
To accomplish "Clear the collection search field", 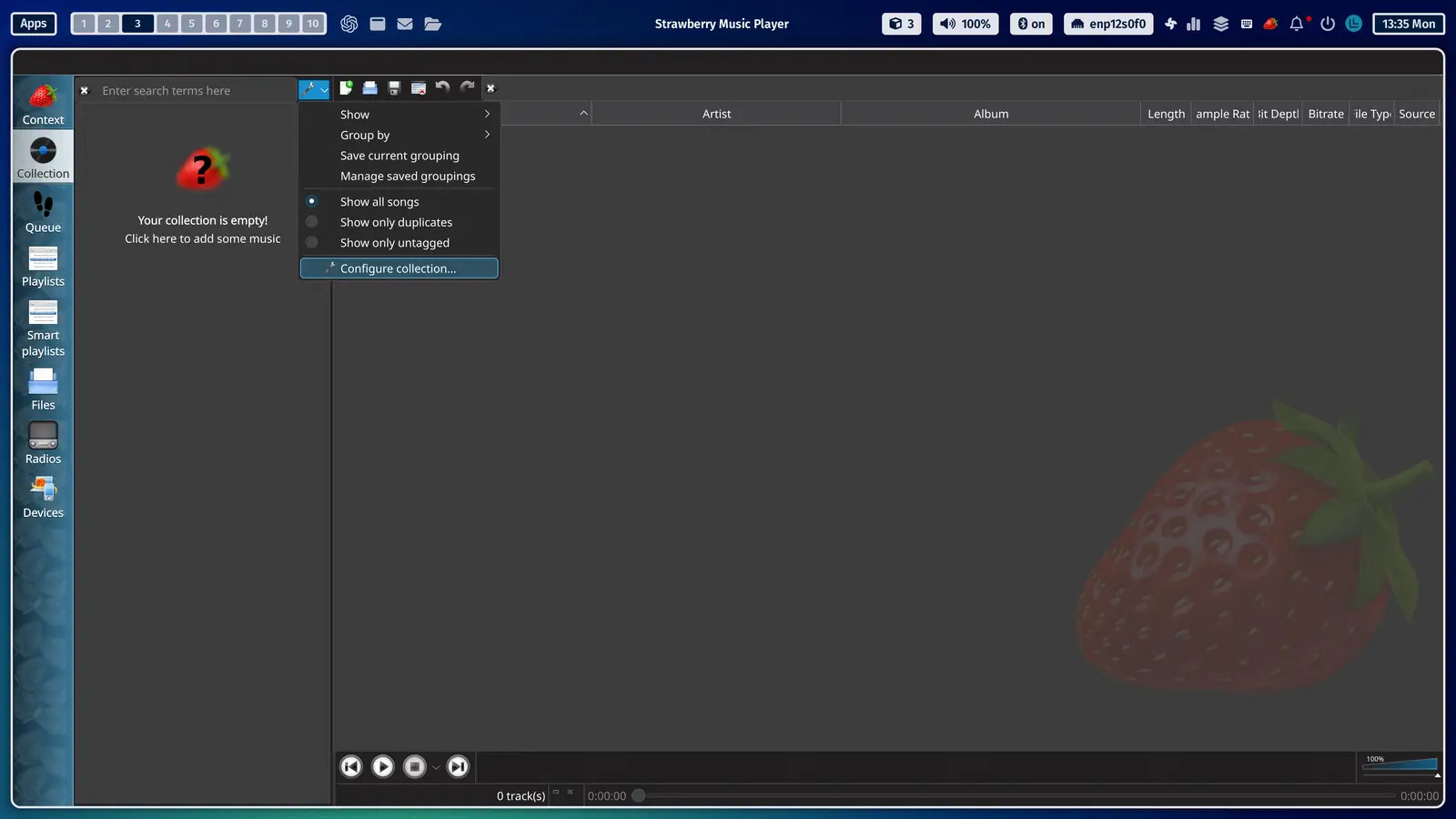I will (85, 91).
